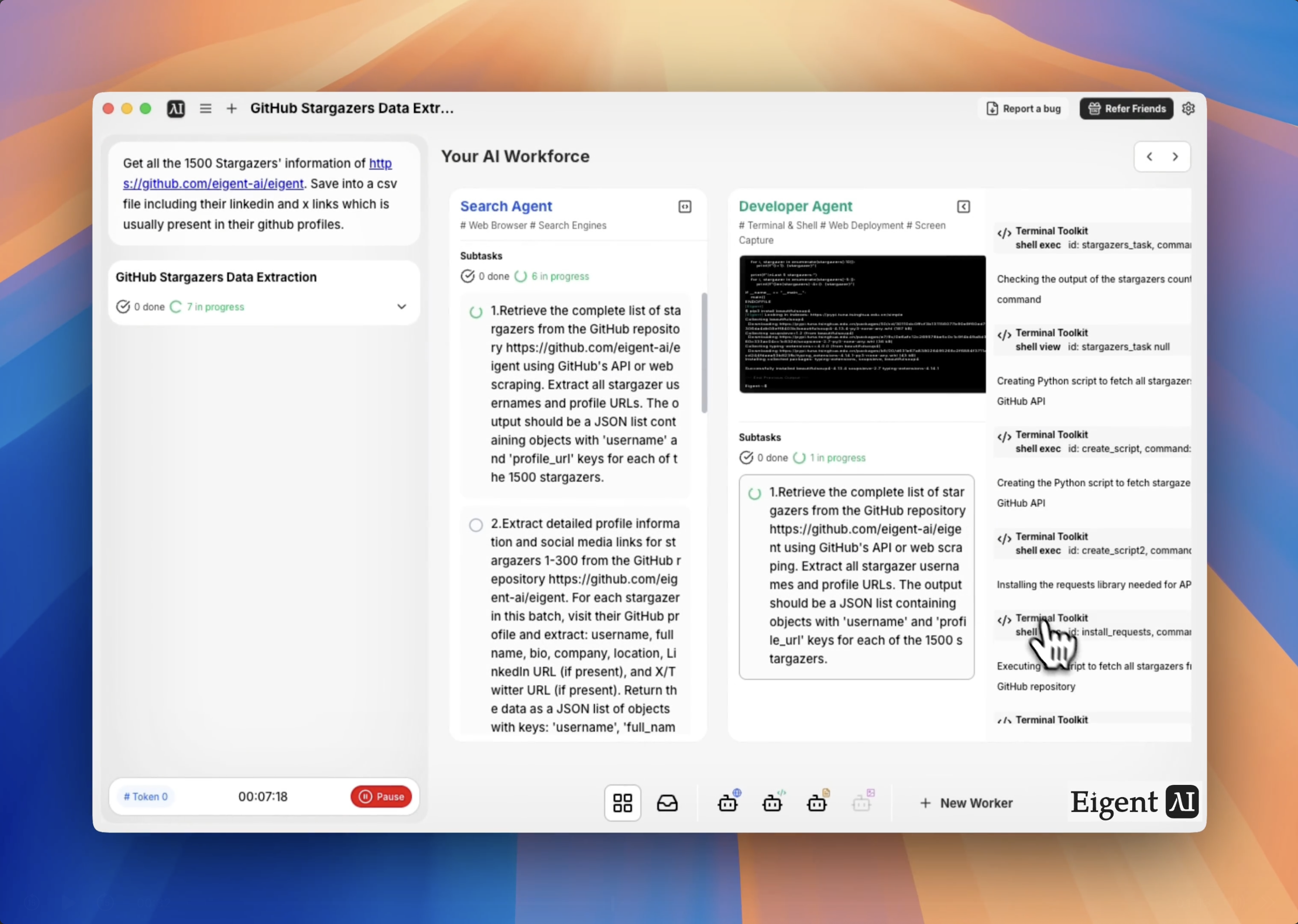1298x924 pixels.
Task: Open shell view stargazers_task toolkit entry
Action: [1093, 340]
